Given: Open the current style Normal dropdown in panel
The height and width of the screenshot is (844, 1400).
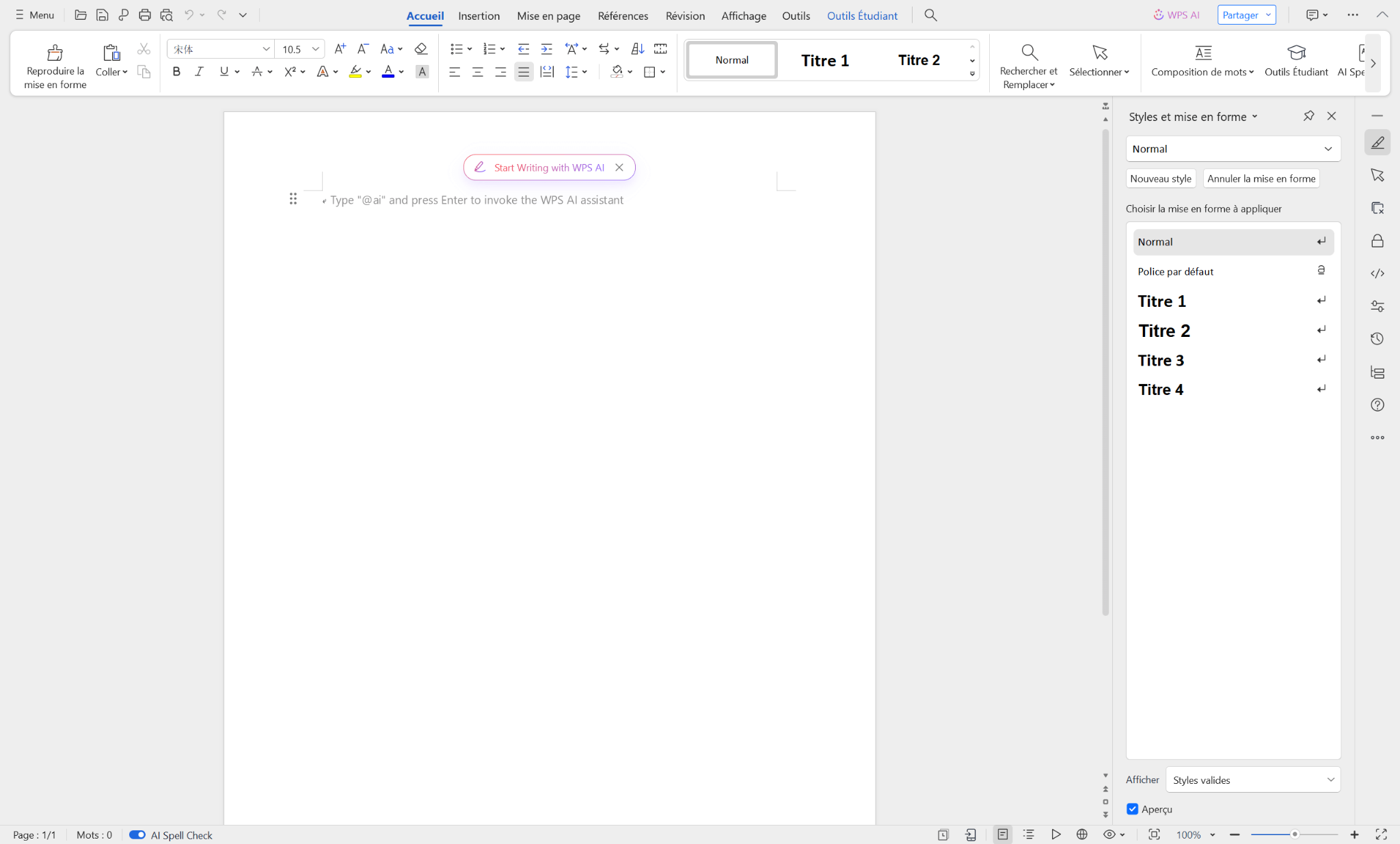Looking at the screenshot, I should 1328,149.
